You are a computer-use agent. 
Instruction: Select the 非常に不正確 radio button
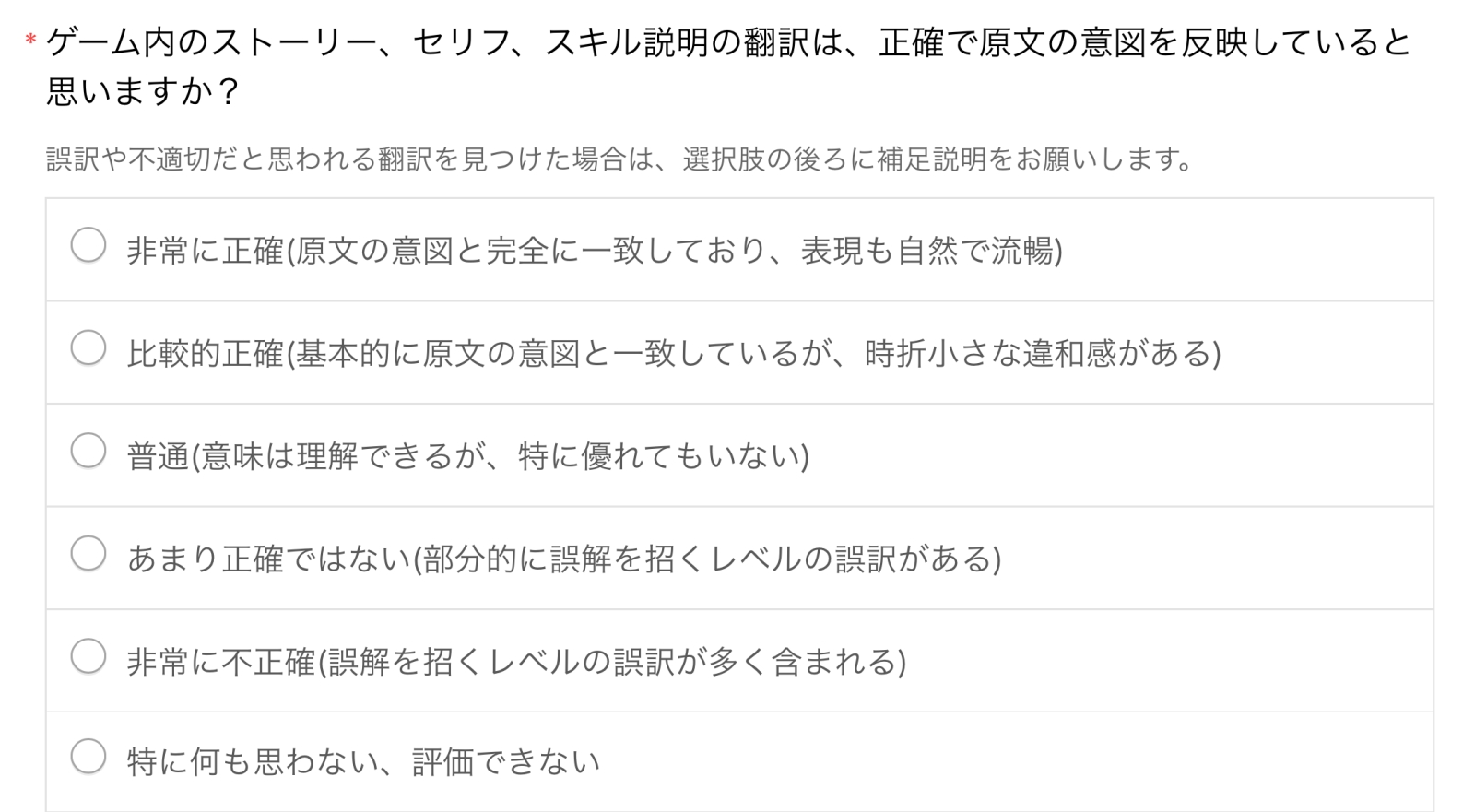click(x=88, y=657)
